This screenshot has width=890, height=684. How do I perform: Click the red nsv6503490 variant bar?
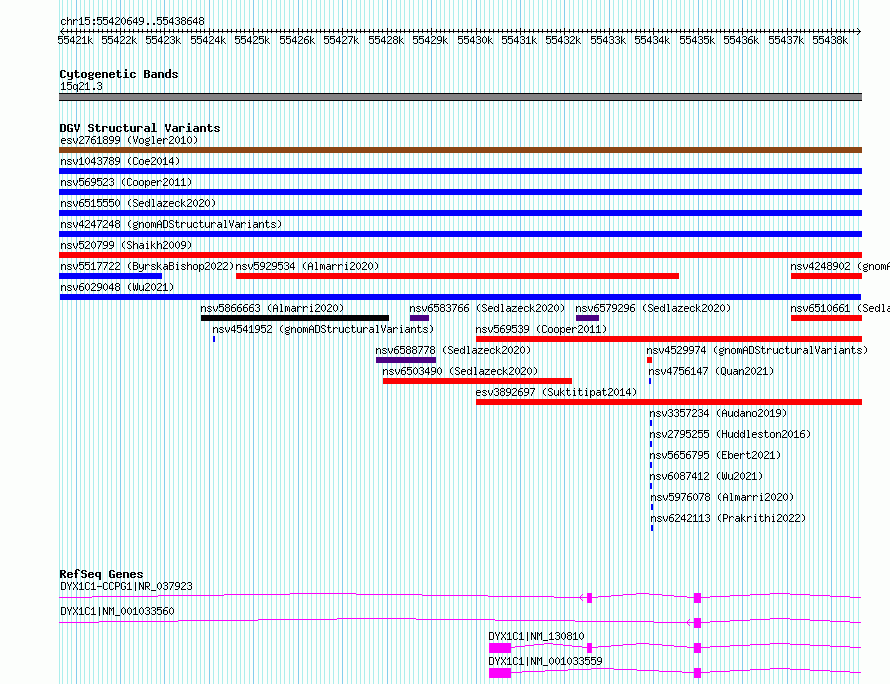click(477, 381)
